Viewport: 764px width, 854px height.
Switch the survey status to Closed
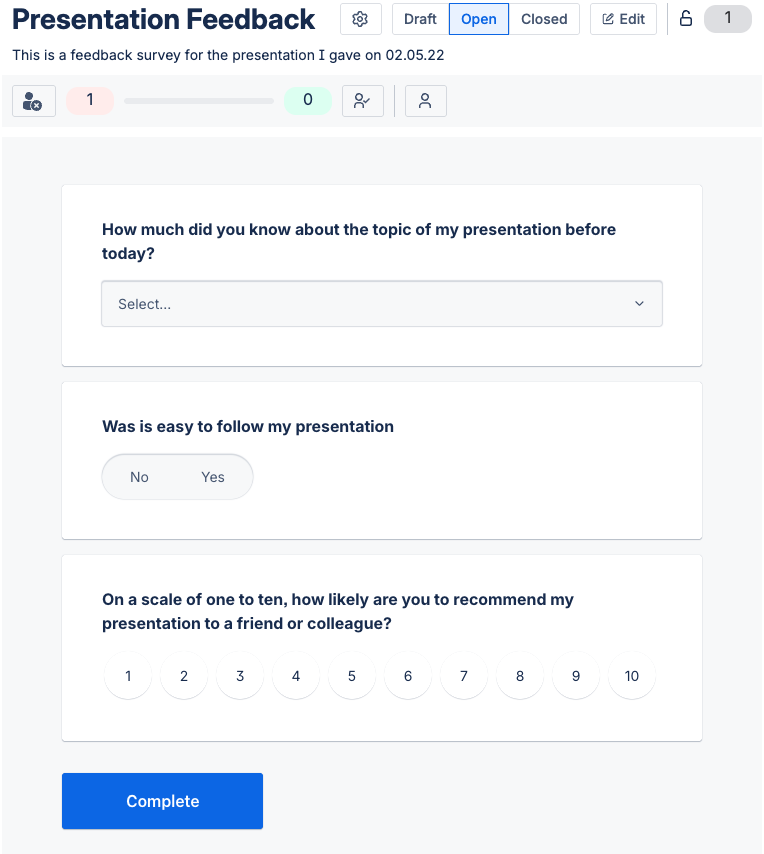544,18
